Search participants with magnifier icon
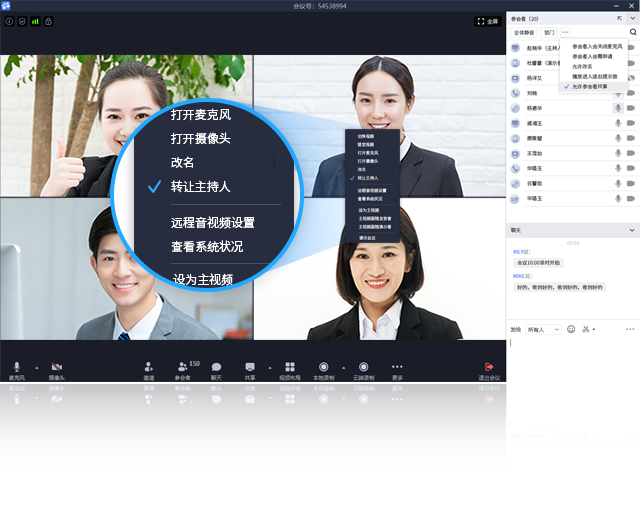 (x=633, y=32)
